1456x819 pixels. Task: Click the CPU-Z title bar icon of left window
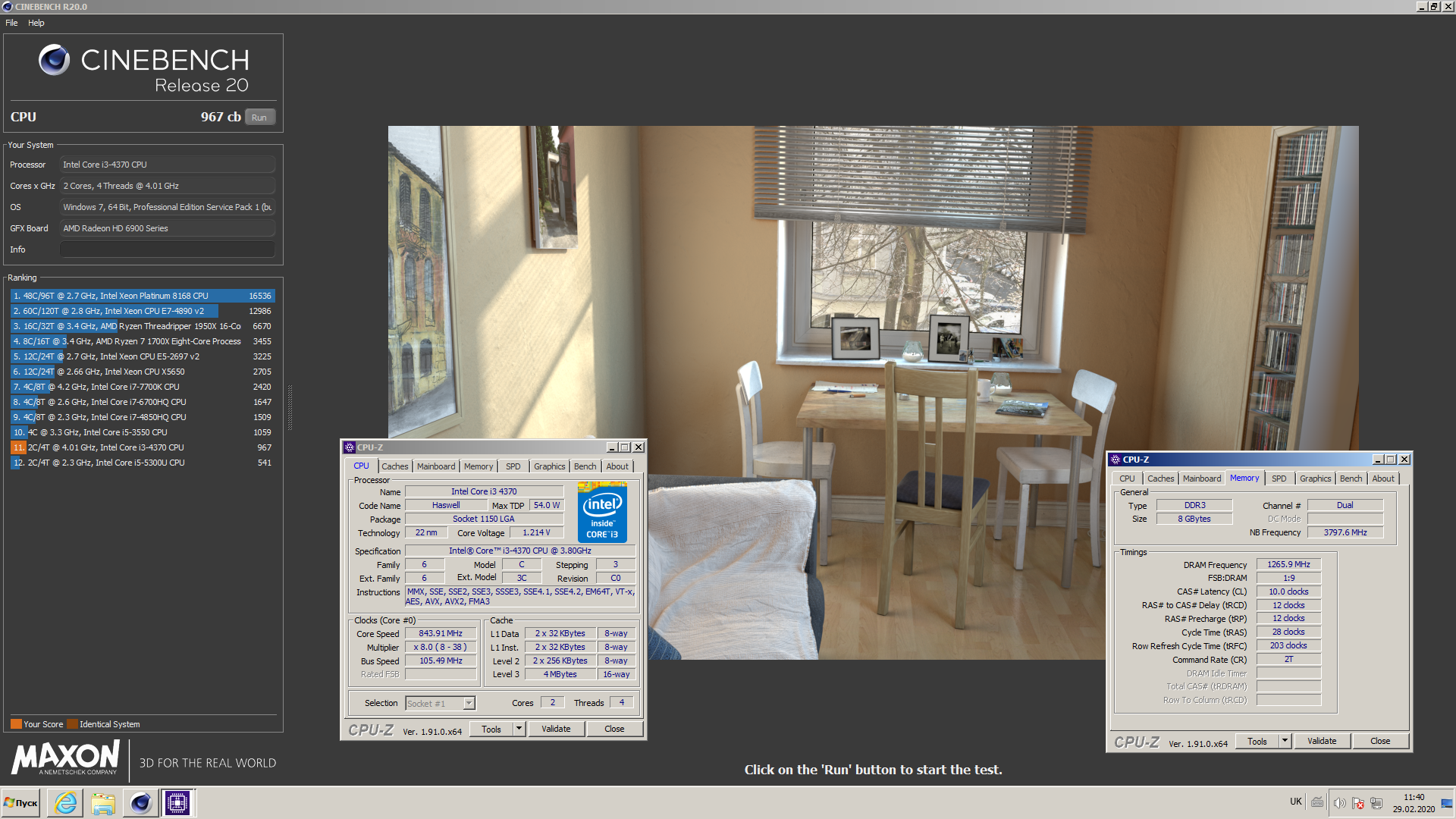click(350, 447)
